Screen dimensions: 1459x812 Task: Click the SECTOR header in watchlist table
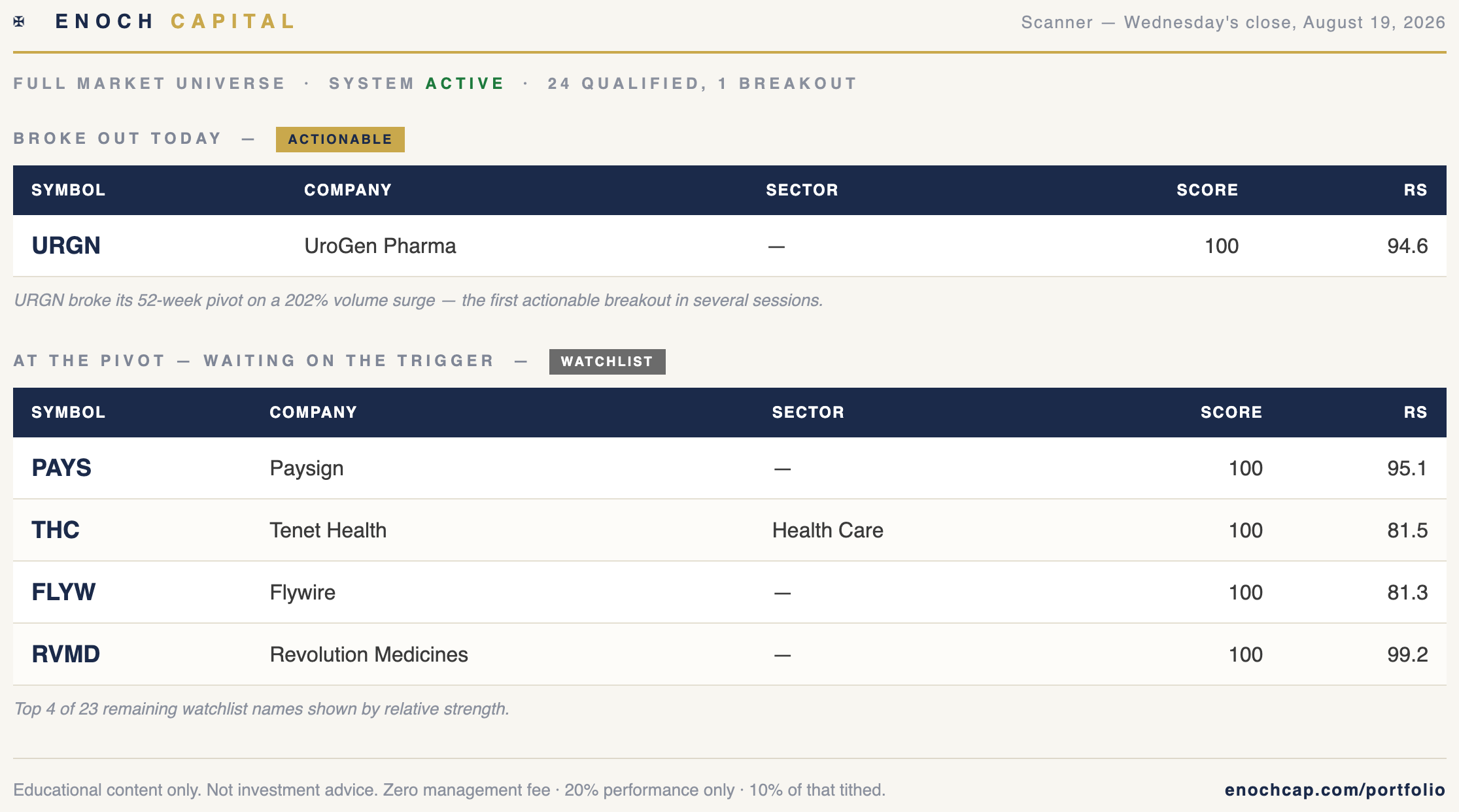click(808, 413)
